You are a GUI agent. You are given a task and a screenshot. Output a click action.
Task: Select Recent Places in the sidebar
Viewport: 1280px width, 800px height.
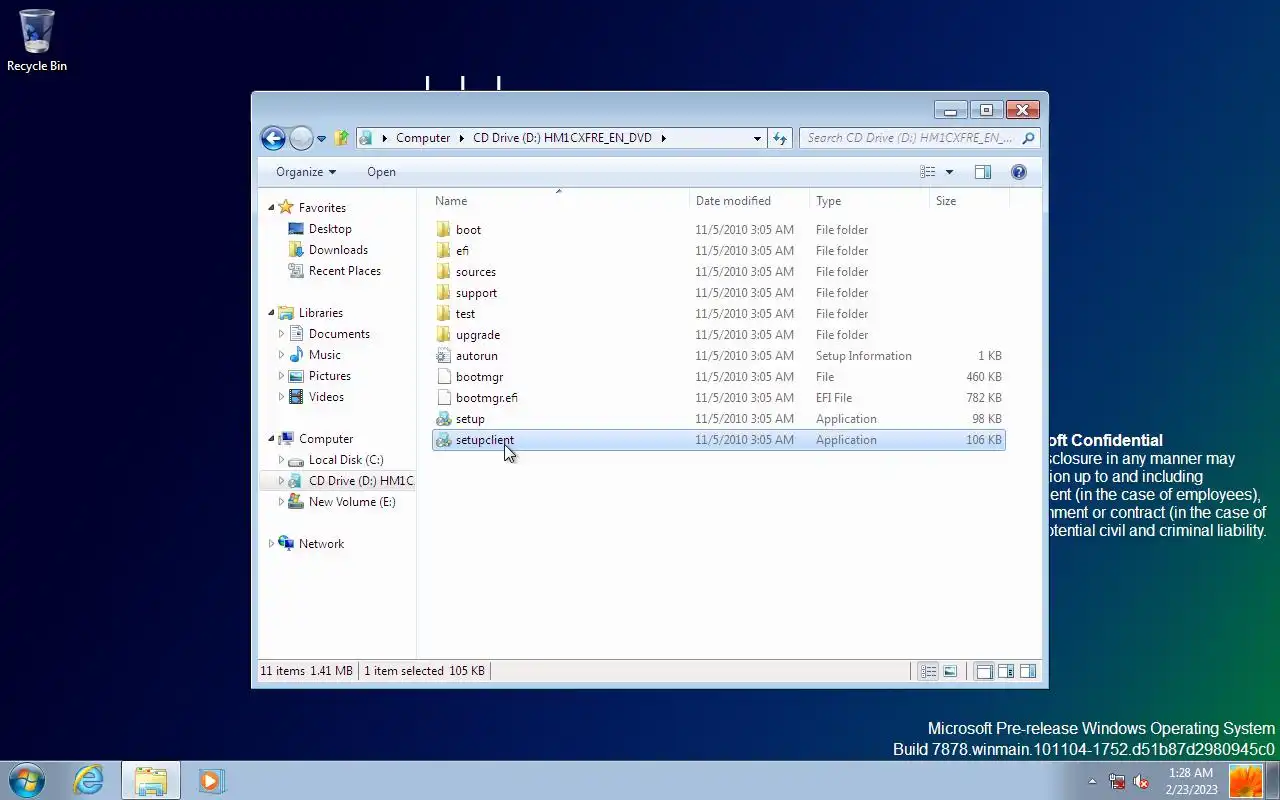(344, 271)
